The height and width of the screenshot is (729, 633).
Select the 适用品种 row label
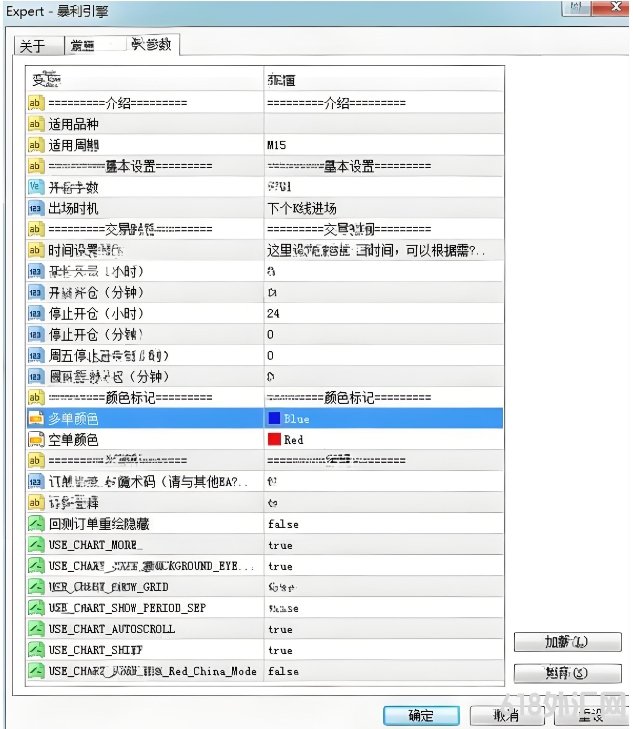tap(73, 124)
